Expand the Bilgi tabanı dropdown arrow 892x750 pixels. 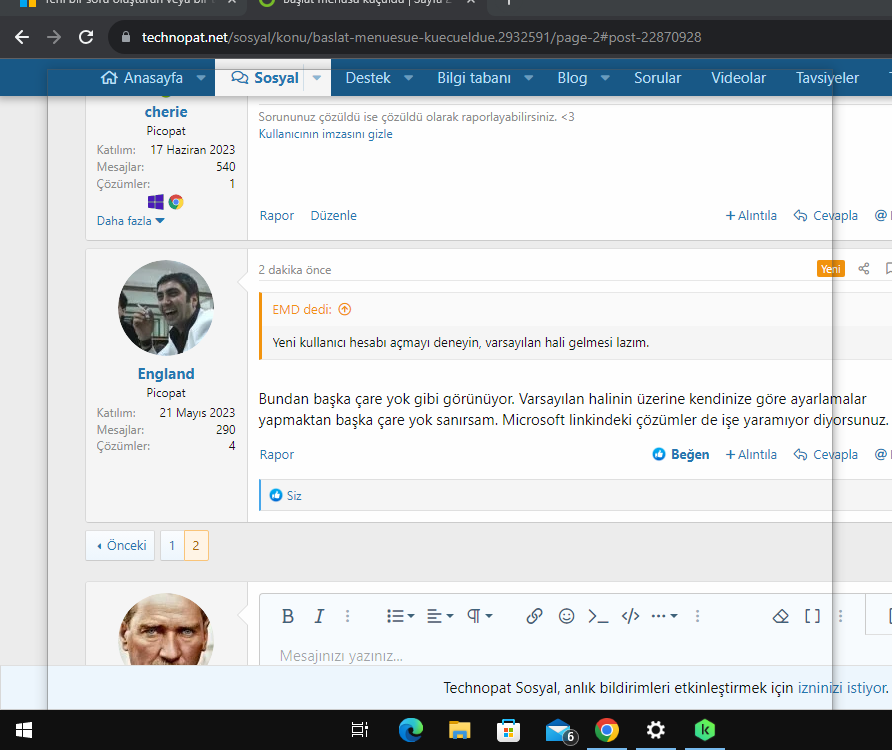pyautogui.click(x=528, y=78)
